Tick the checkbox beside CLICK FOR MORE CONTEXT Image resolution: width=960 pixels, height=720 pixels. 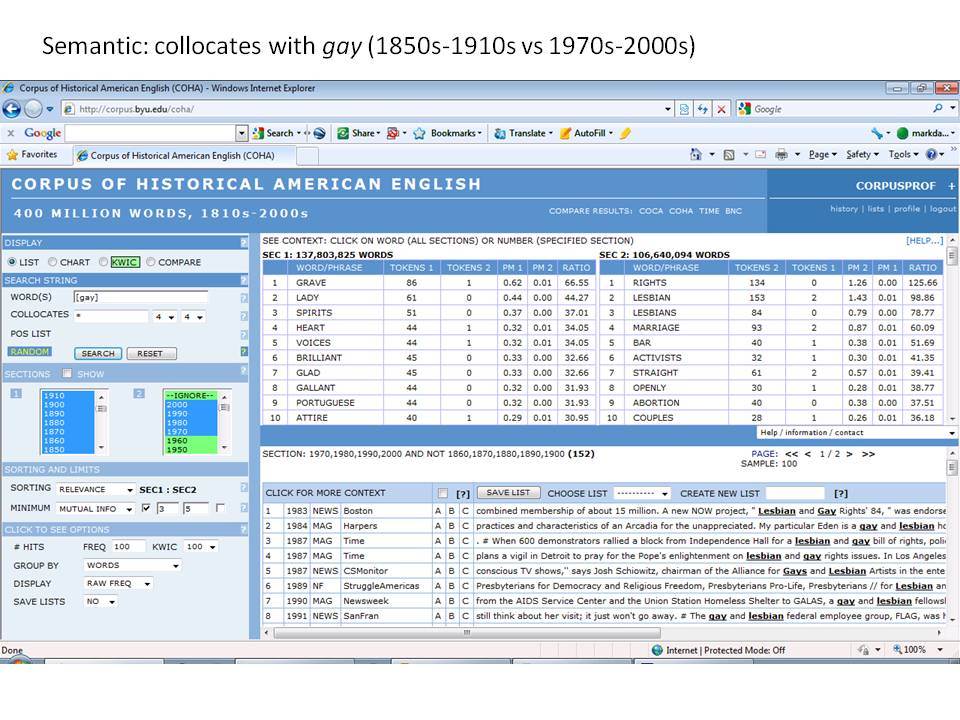tap(443, 493)
